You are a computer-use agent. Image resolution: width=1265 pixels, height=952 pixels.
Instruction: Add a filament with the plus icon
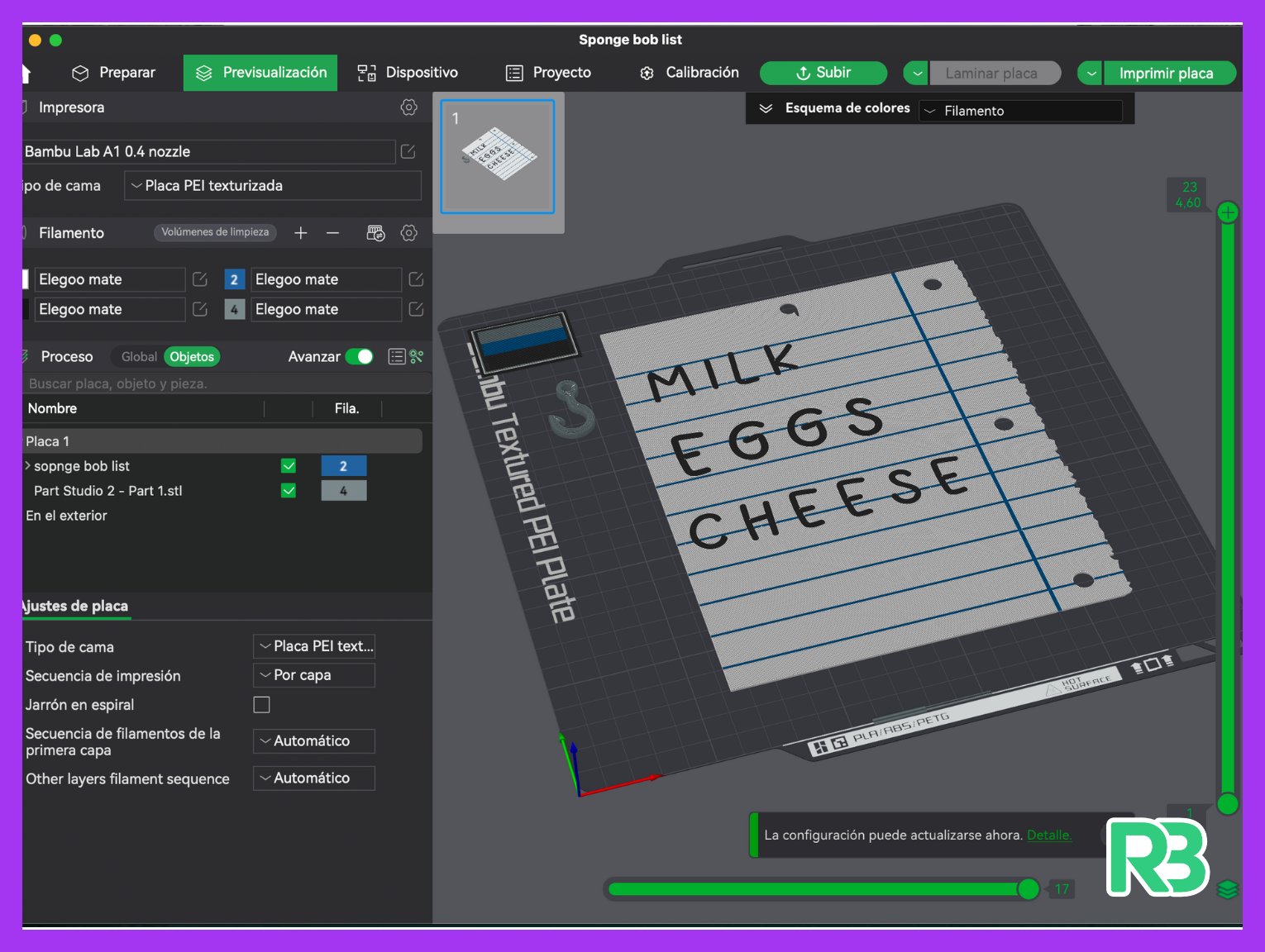pos(301,233)
